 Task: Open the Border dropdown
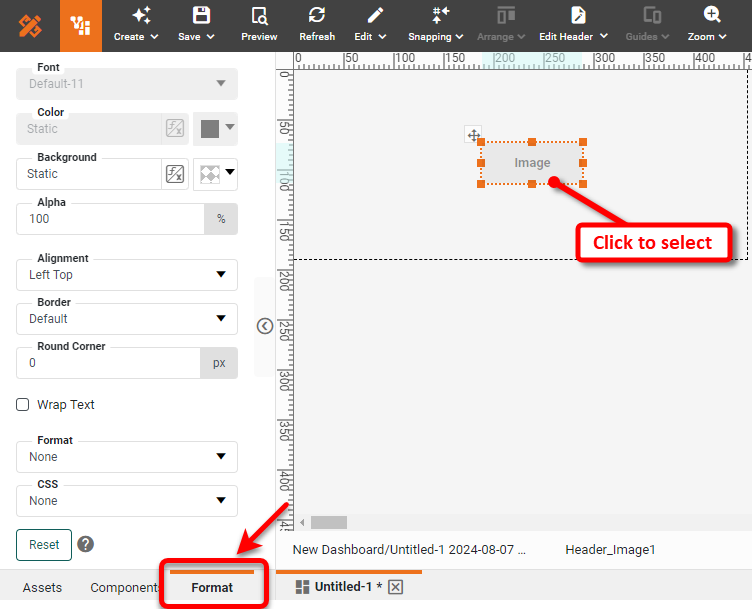click(127, 319)
